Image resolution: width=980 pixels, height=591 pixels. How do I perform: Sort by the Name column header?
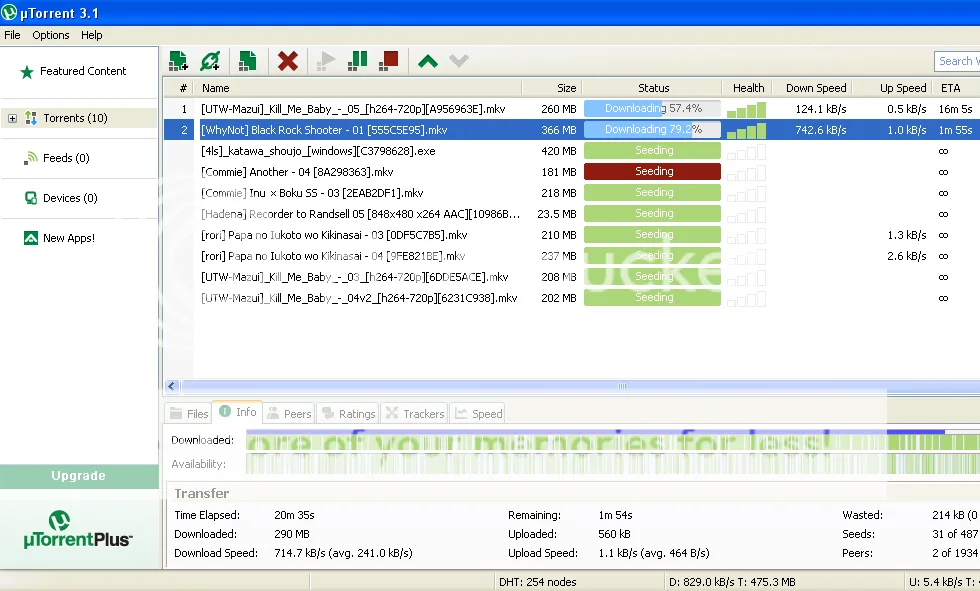click(x=358, y=88)
